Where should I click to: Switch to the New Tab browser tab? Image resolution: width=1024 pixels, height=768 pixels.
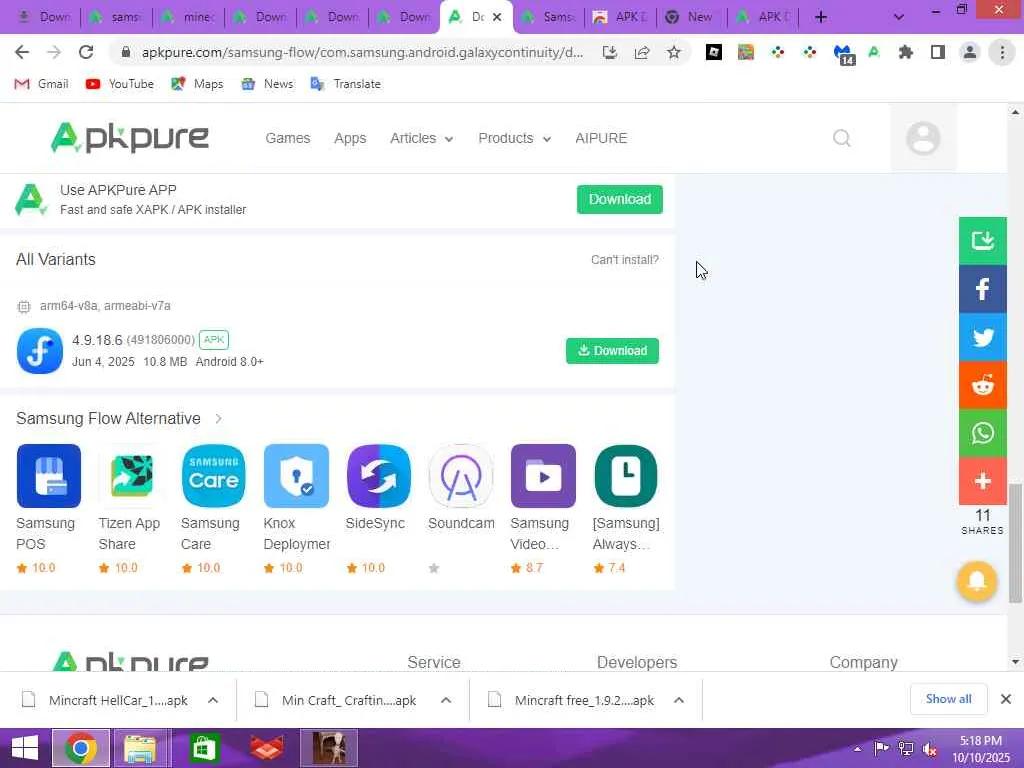tap(690, 17)
